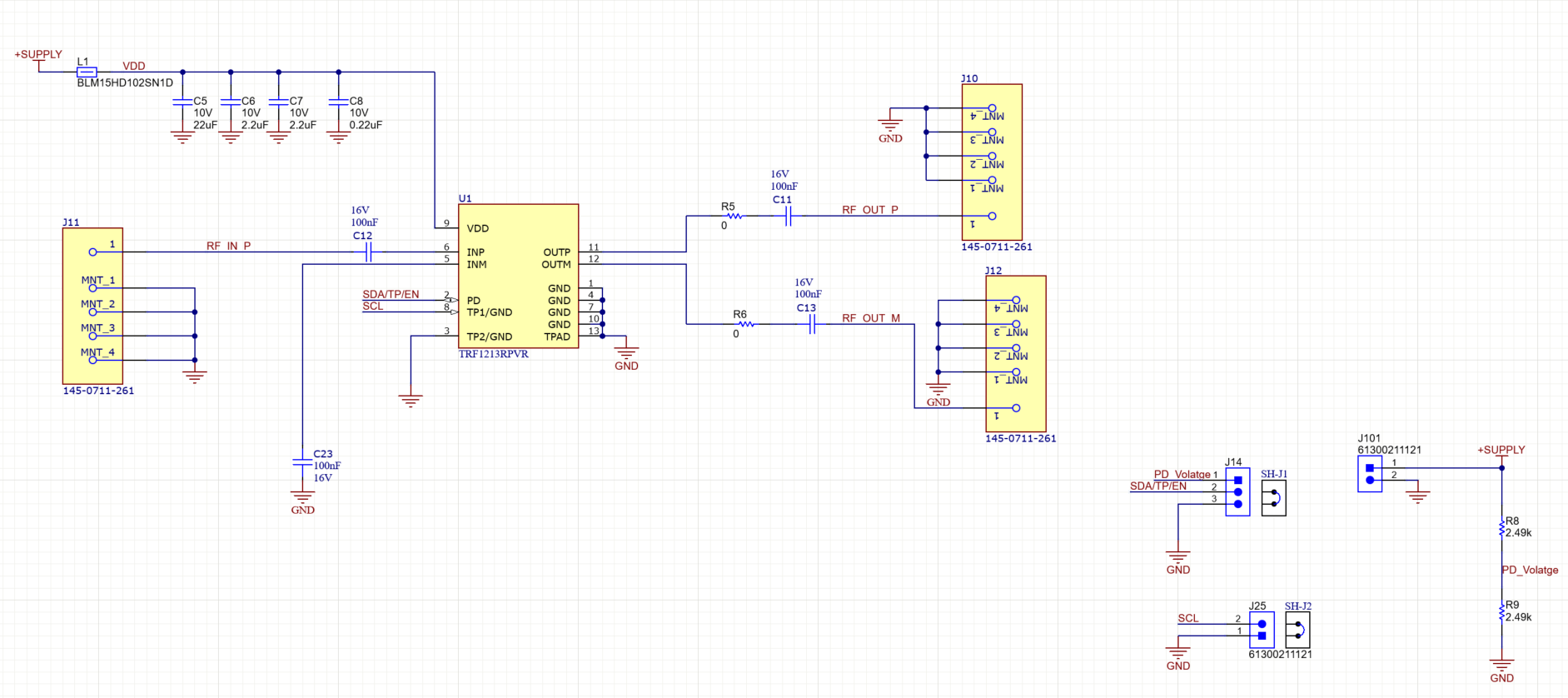Click the J12 connector body
This screenshot has width=1568, height=698.
click(1015, 353)
